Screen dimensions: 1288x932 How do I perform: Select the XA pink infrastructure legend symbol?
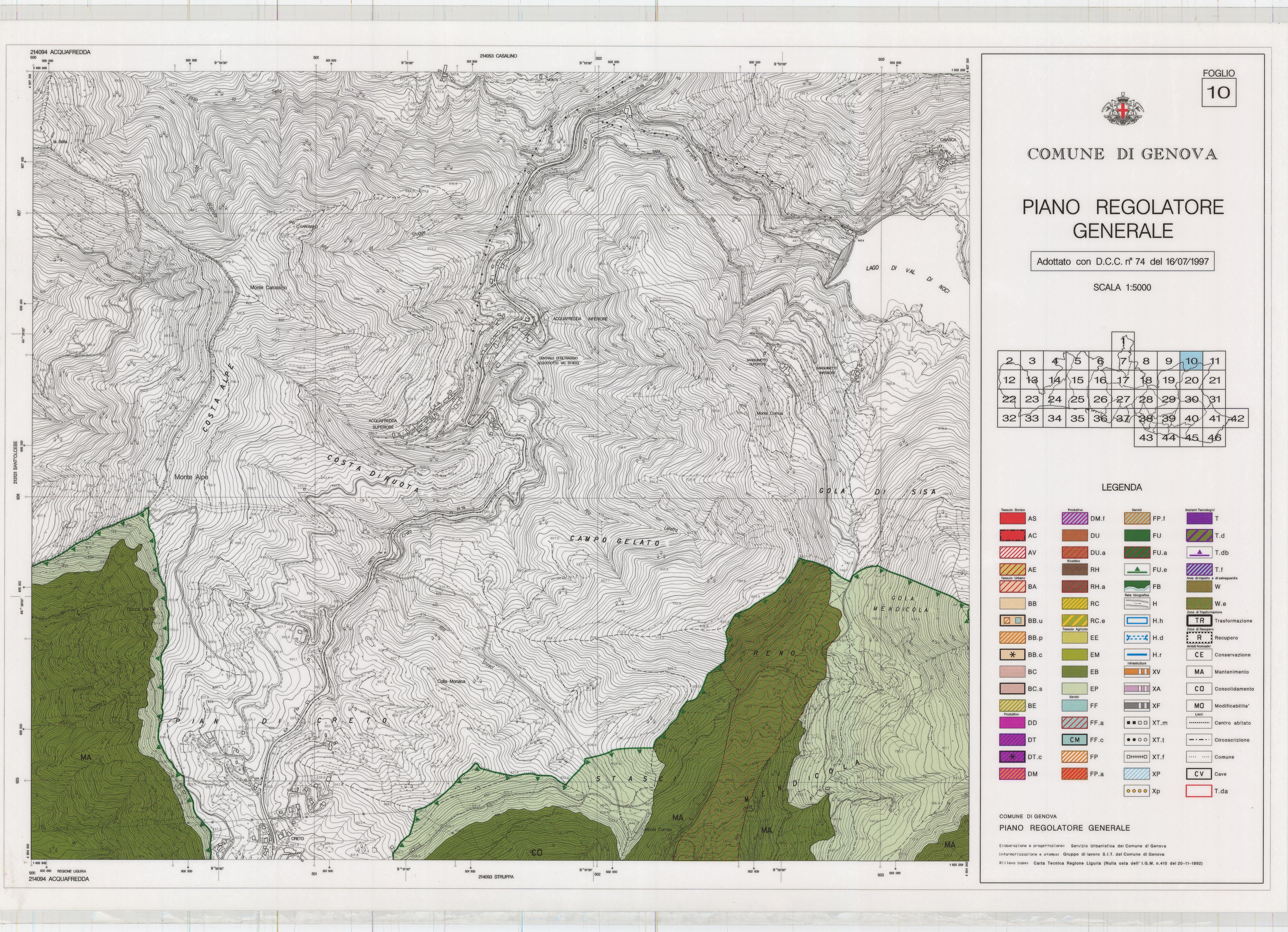point(1137,689)
